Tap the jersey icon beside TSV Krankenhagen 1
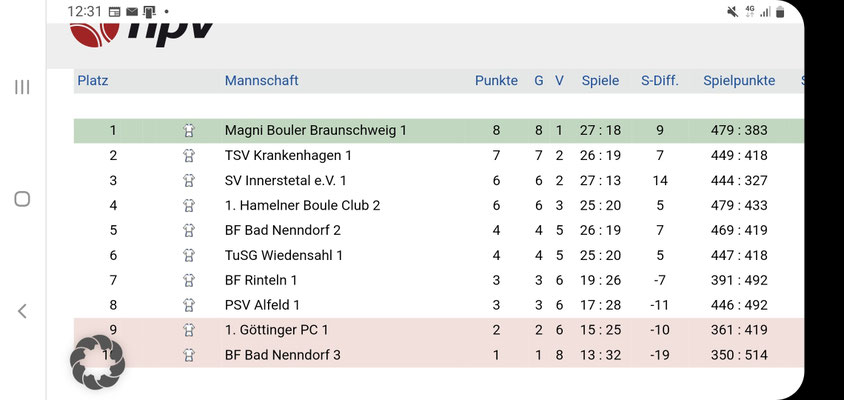This screenshot has width=844, height=400. (x=188, y=156)
